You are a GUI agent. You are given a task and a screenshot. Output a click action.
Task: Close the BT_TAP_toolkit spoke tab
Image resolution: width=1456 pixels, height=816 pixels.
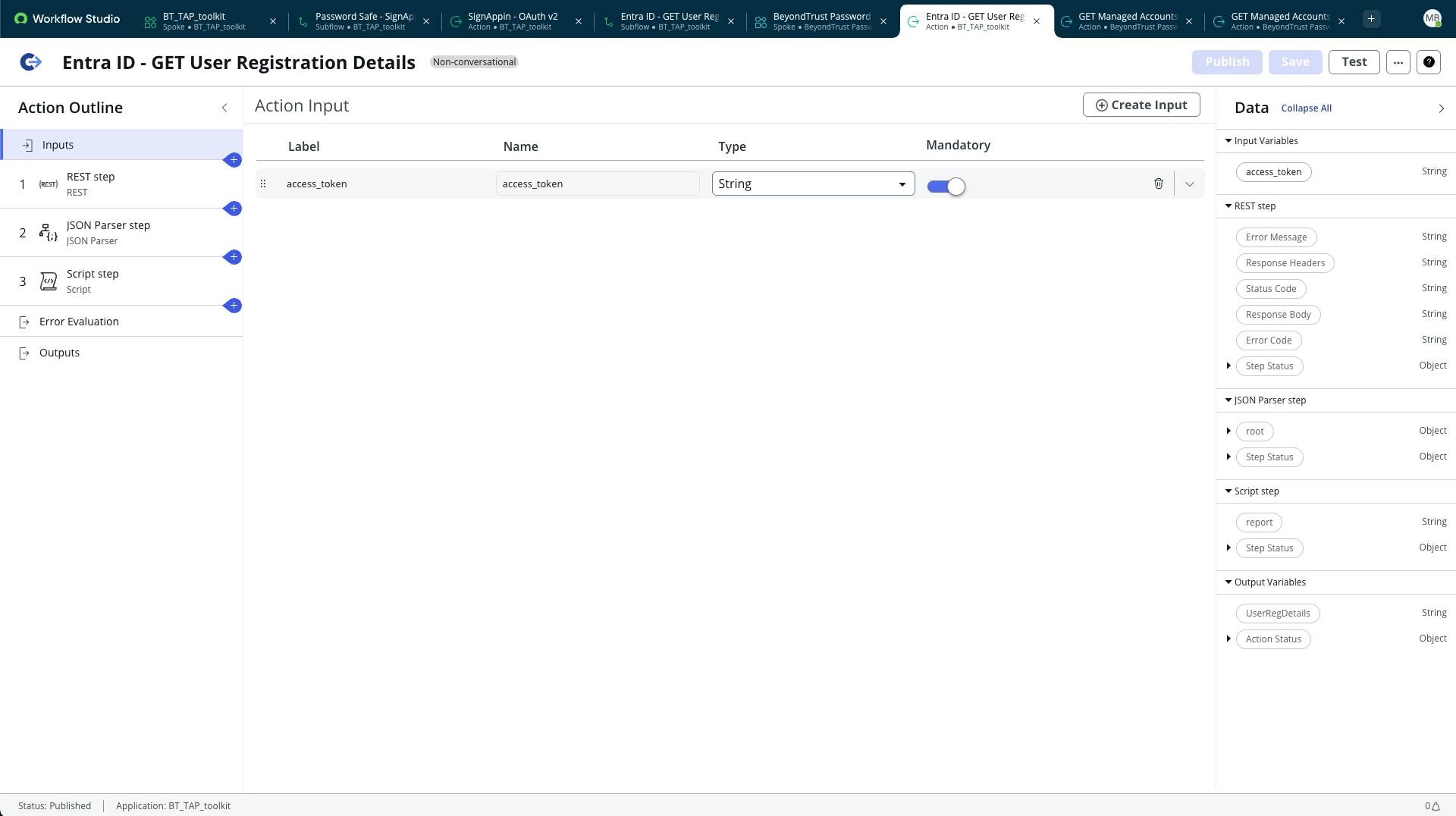273,21
